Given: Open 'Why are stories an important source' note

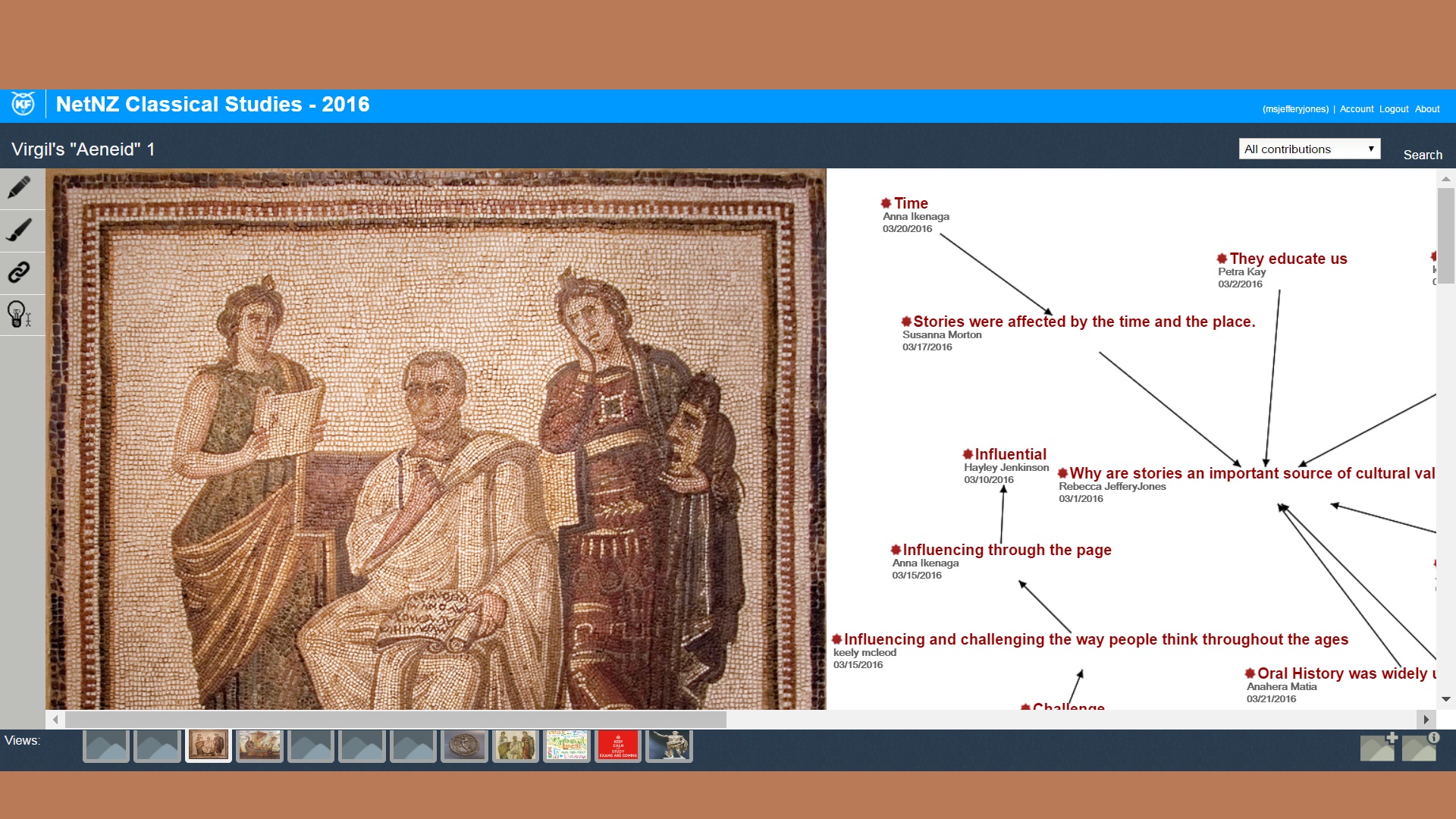Looking at the screenshot, I should (1252, 473).
